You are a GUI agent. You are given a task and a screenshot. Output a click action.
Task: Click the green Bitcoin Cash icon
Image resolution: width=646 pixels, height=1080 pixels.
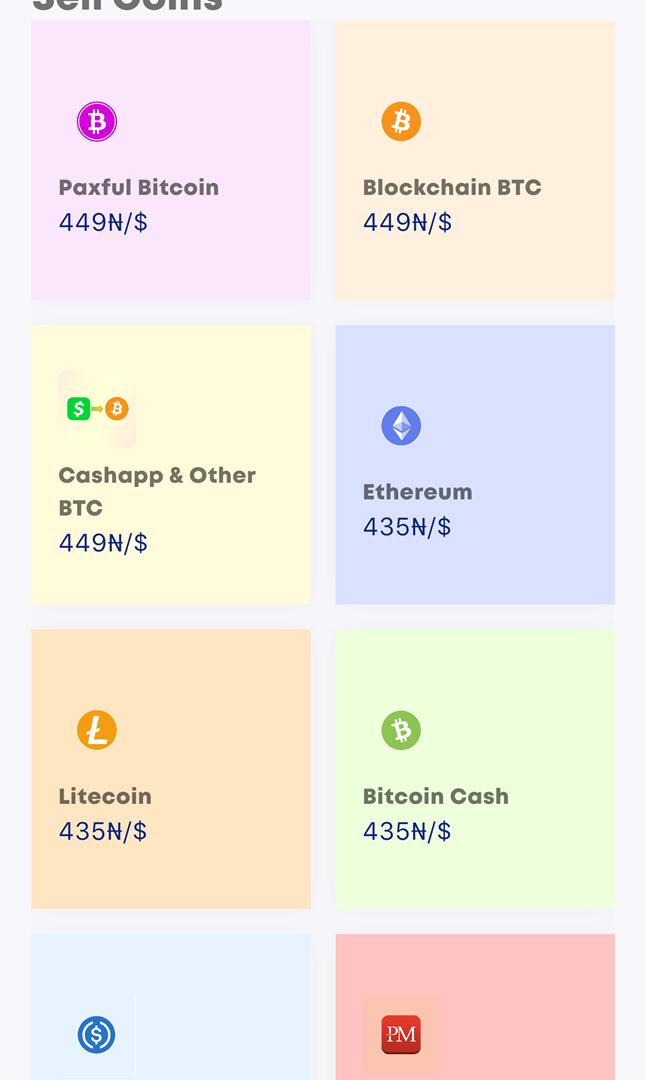pos(401,730)
